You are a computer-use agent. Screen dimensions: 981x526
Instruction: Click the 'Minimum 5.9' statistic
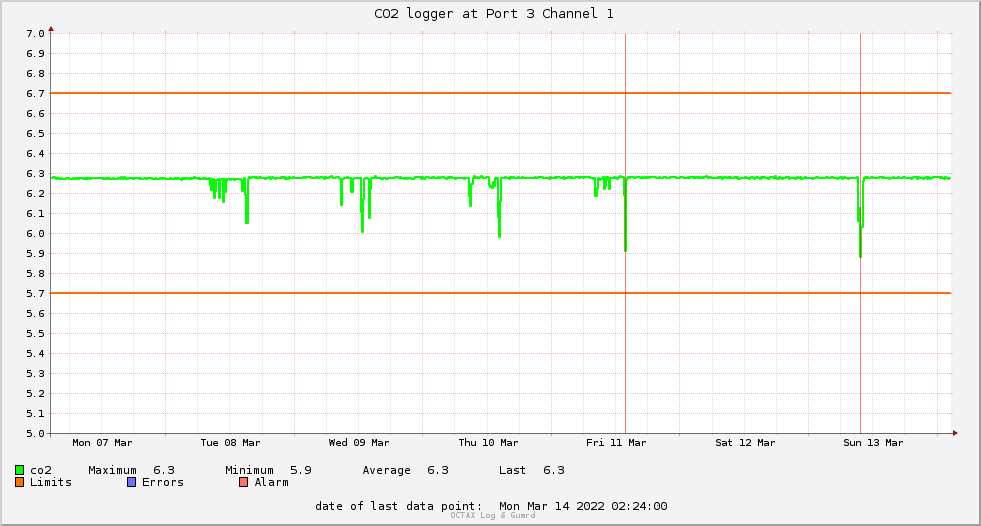[268, 470]
